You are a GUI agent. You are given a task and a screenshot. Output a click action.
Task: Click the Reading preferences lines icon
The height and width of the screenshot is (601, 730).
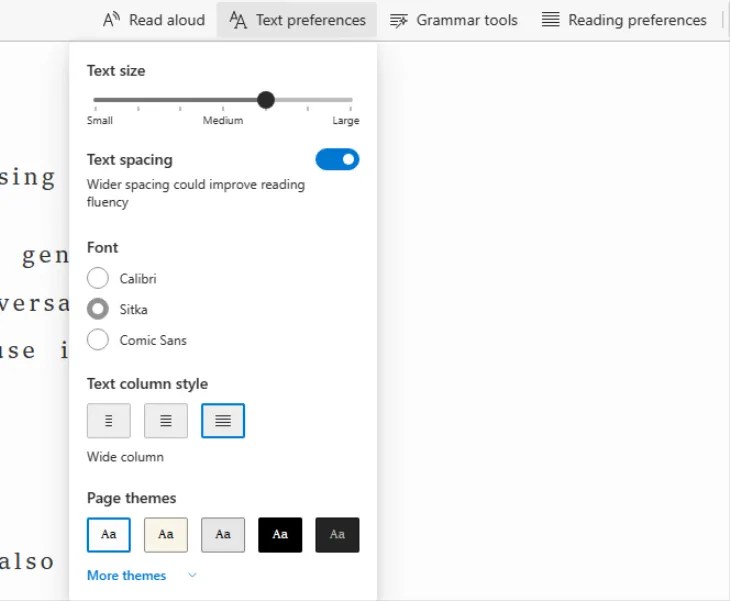tap(550, 20)
